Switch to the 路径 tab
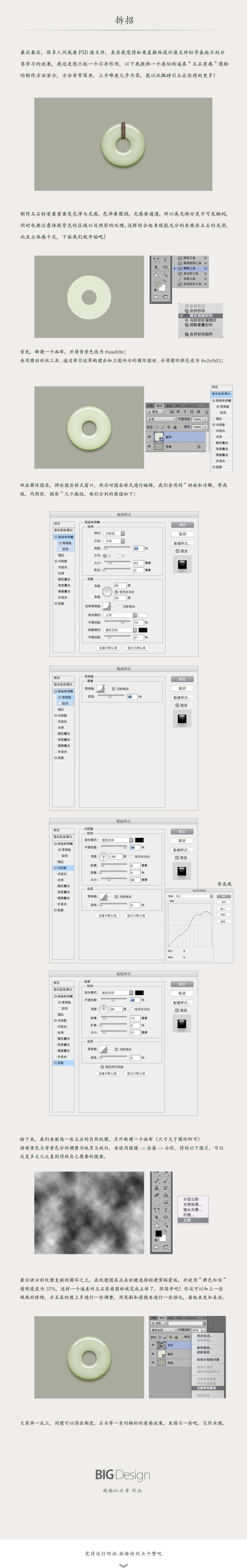This screenshot has width=247, height=1568. (x=178, y=406)
